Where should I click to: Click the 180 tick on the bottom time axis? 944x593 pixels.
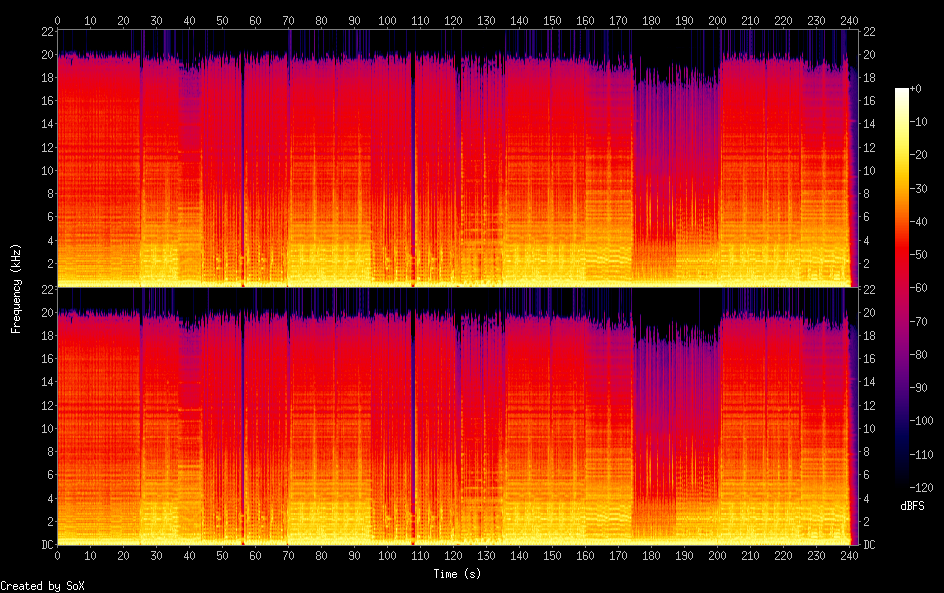pyautogui.click(x=650, y=556)
